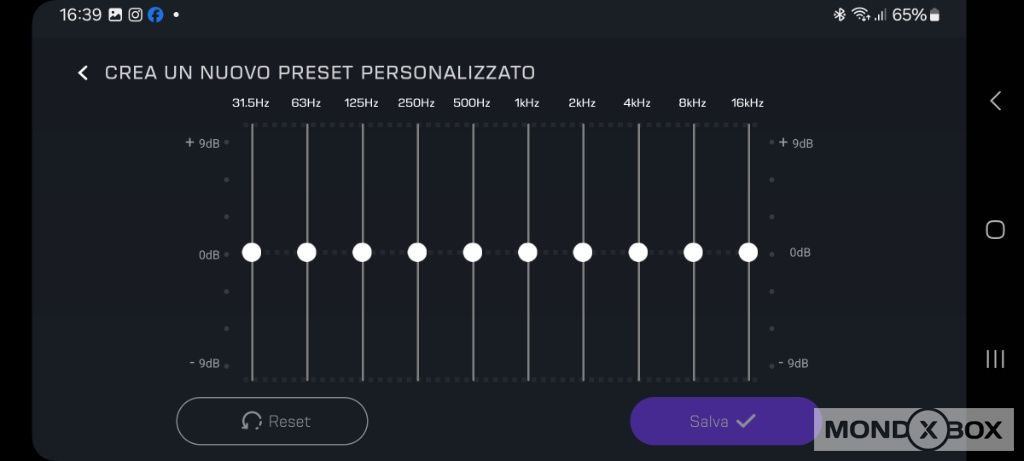Click the 8kHz slider handle

tap(693, 252)
